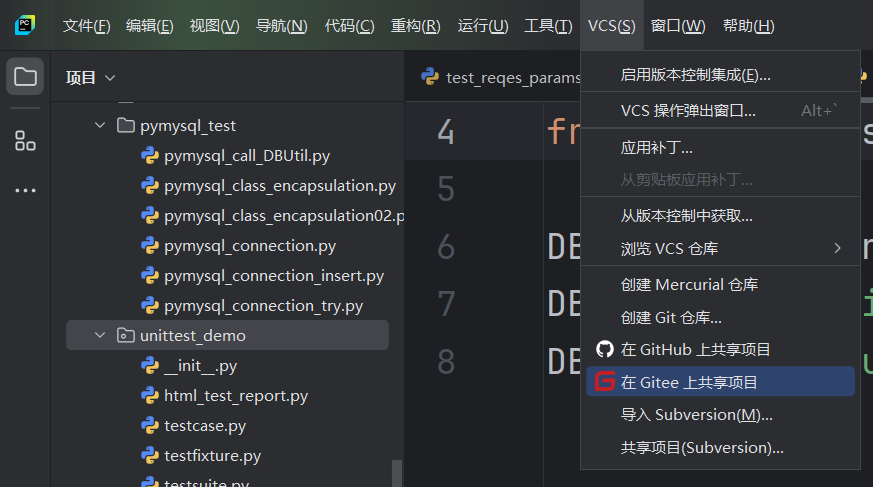Select pymysql_connection.py in project tree
Screen dimensions: 873x487
click(x=250, y=246)
